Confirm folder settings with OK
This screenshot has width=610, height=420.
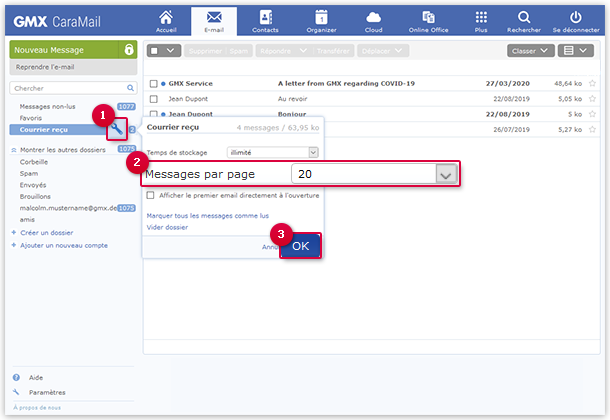point(300,246)
